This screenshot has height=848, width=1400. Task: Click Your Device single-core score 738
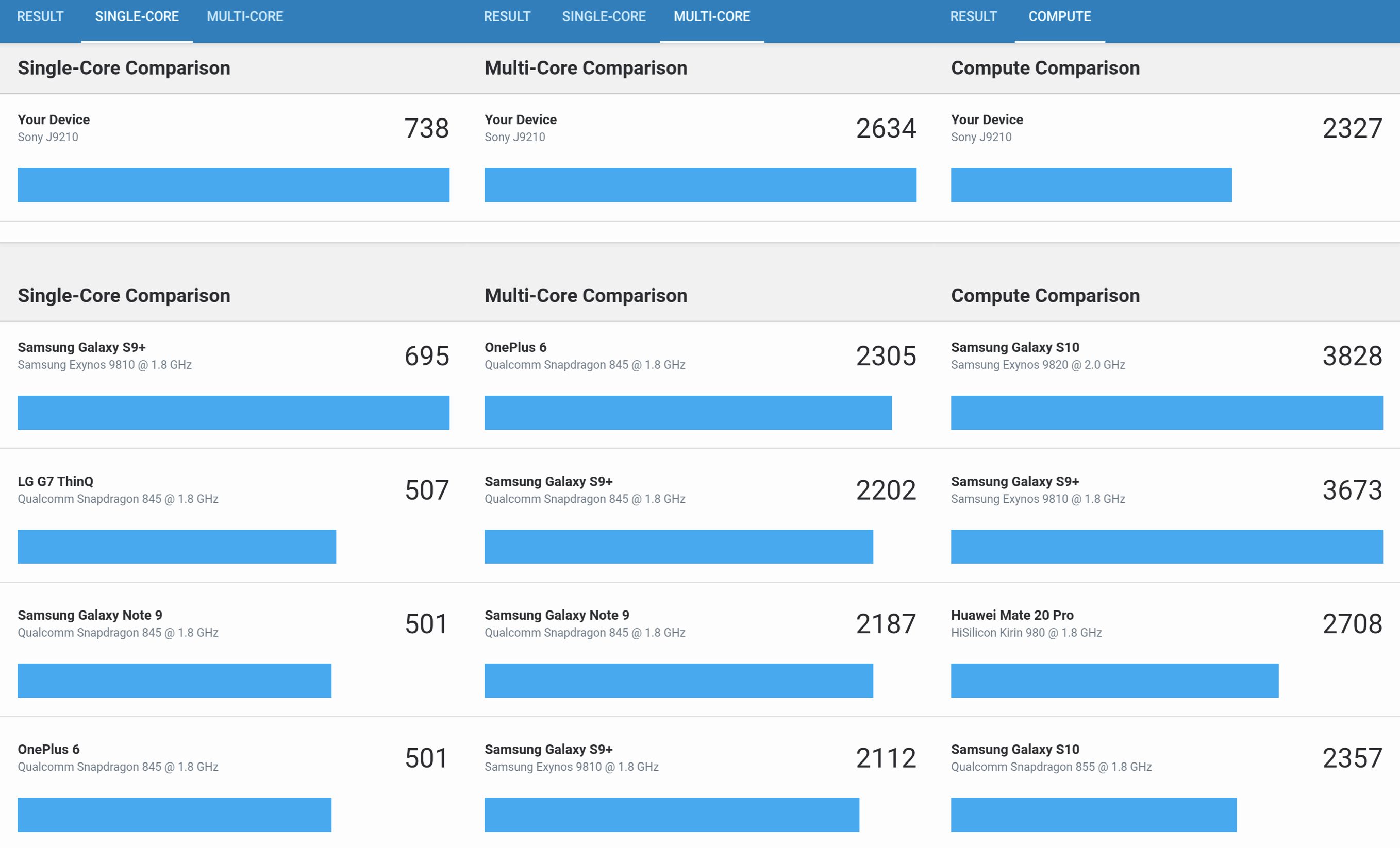coord(427,128)
